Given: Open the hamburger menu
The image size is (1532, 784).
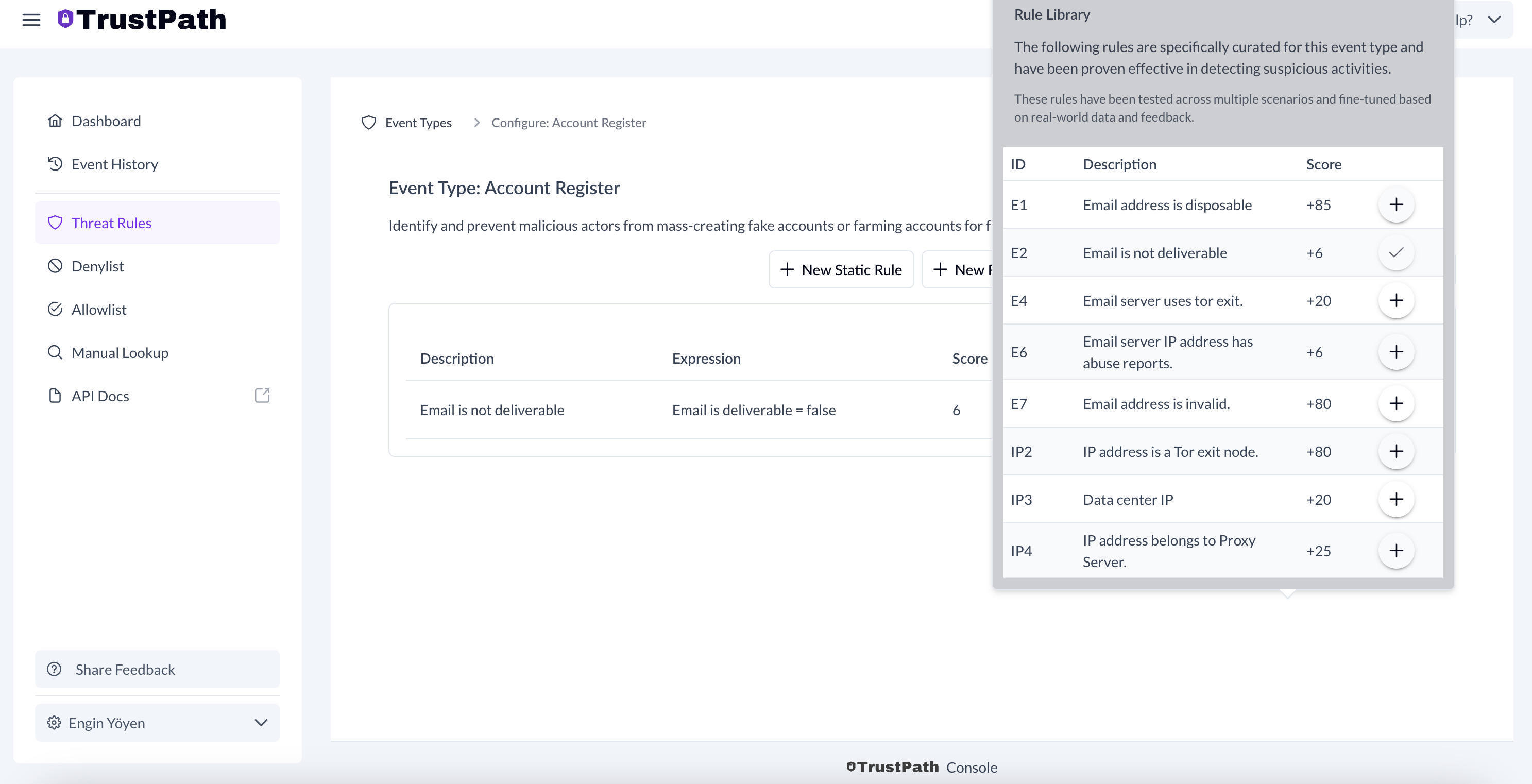Looking at the screenshot, I should [x=31, y=20].
